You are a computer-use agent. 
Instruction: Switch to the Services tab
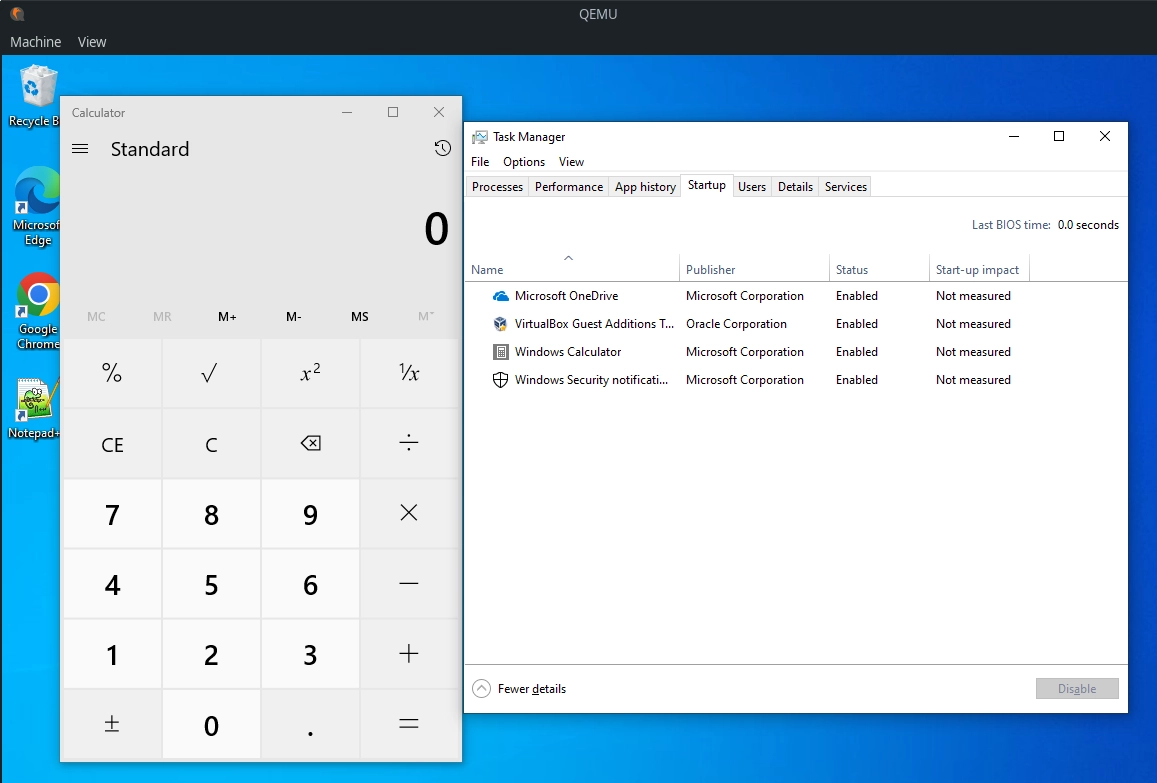pyautogui.click(x=846, y=187)
